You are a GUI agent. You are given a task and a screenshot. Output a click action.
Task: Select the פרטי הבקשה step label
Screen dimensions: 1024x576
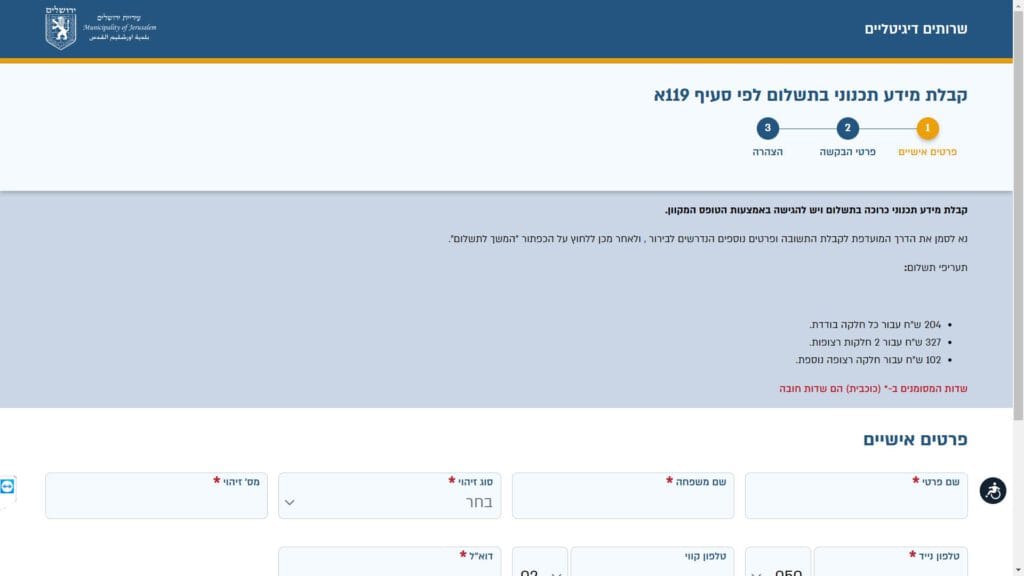847,152
